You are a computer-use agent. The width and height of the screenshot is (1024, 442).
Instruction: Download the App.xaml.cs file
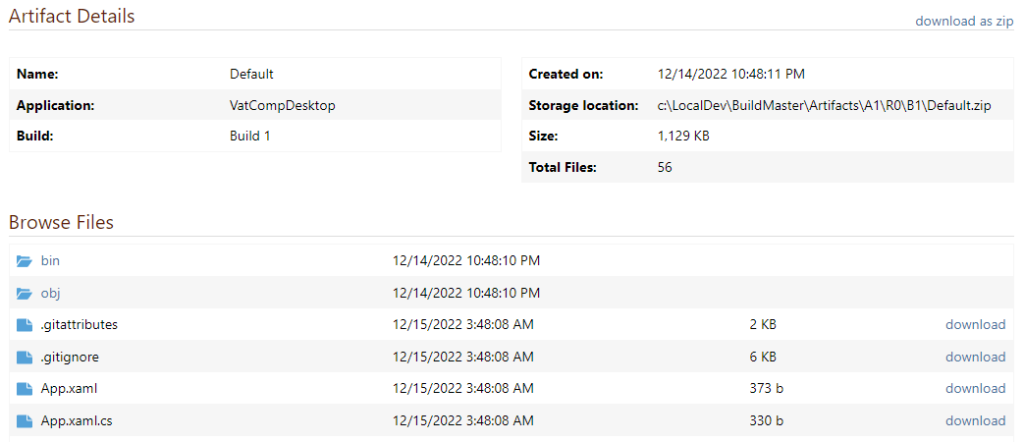(975, 421)
